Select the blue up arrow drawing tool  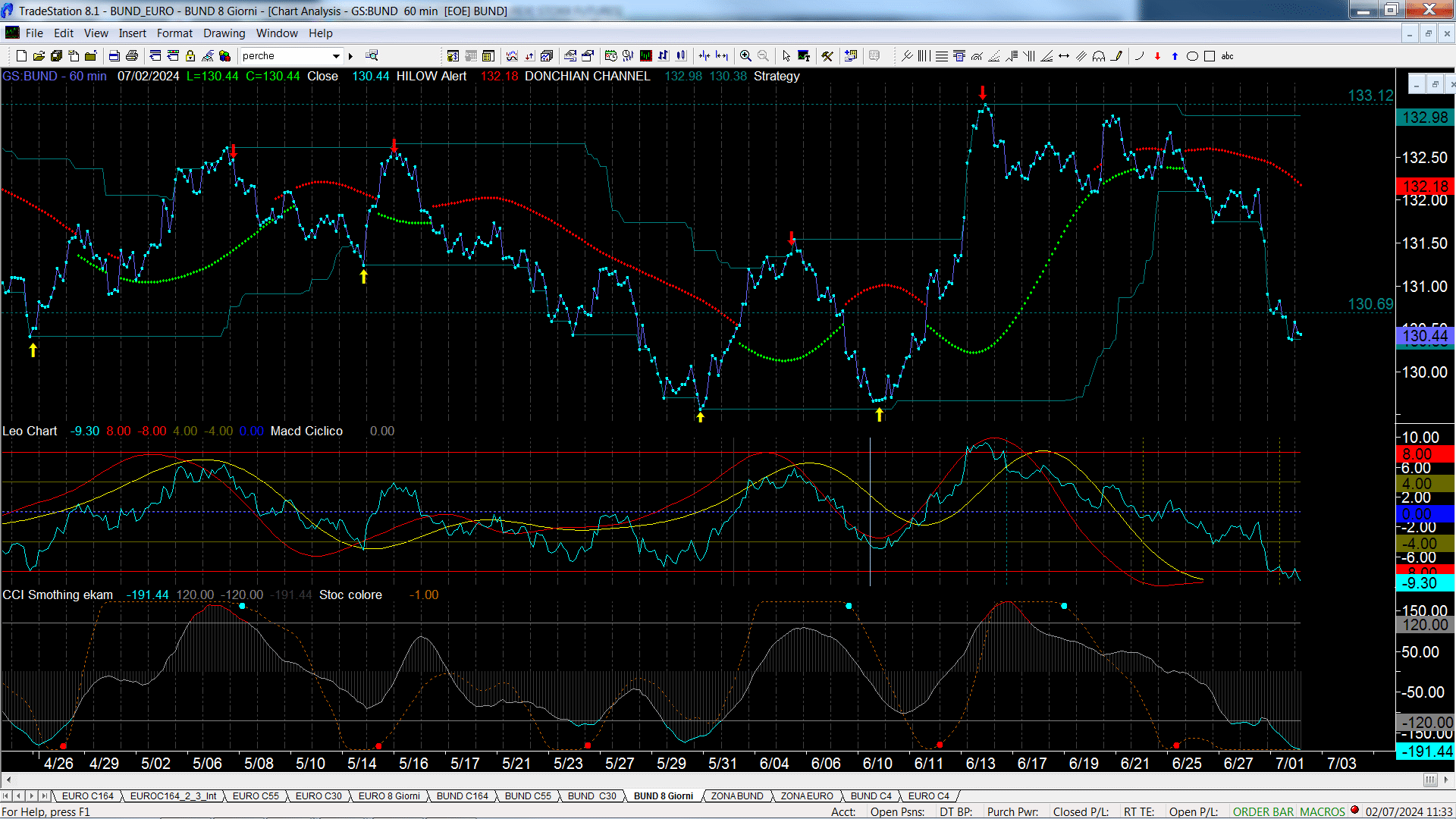pos(1175,56)
